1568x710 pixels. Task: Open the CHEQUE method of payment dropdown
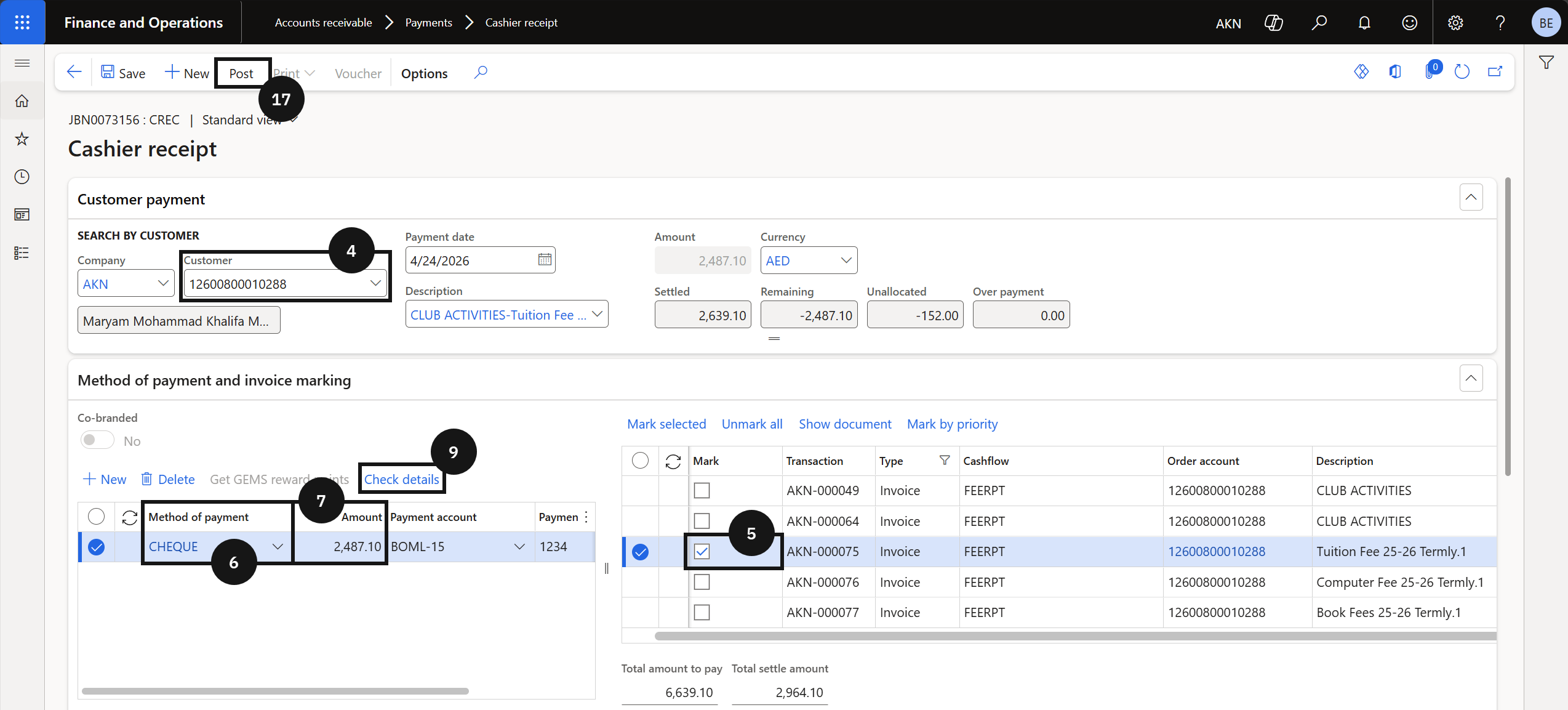point(278,547)
